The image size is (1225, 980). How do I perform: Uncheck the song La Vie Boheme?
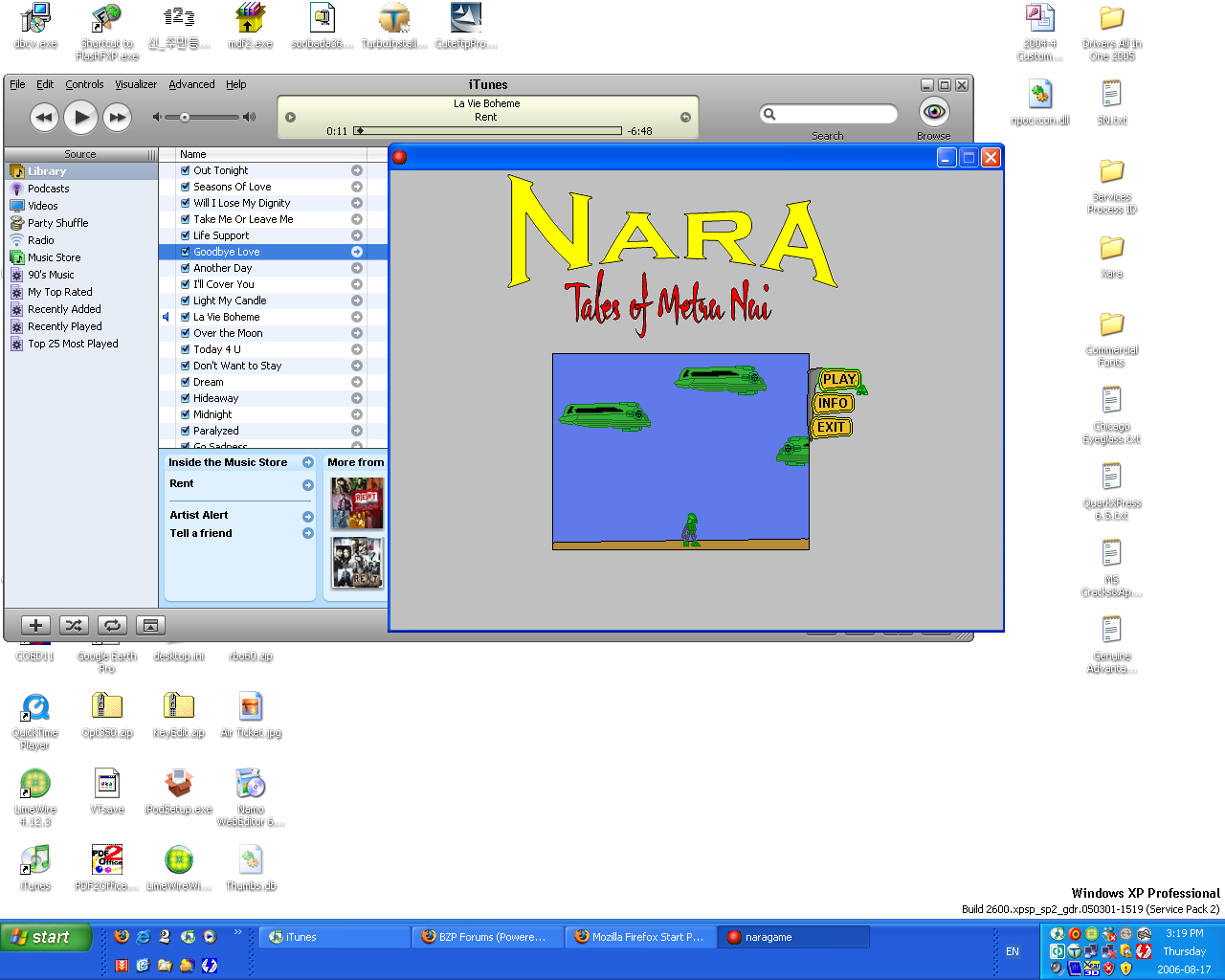tap(185, 316)
